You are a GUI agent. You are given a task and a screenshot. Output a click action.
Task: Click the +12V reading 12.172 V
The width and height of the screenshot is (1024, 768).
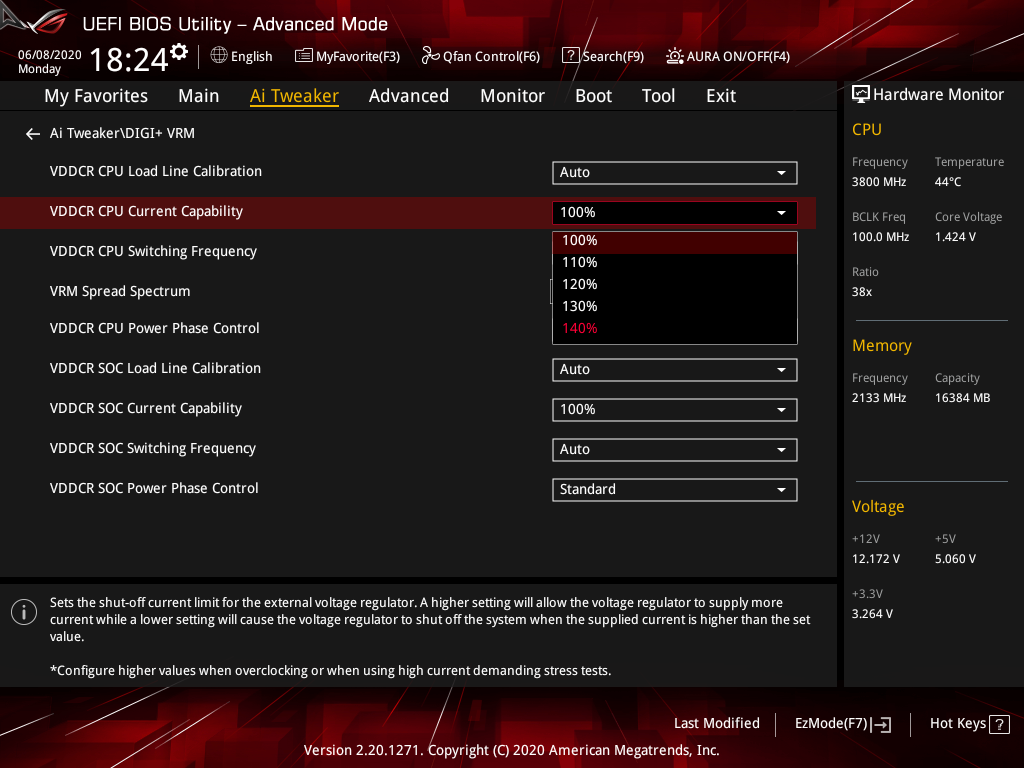tap(875, 559)
